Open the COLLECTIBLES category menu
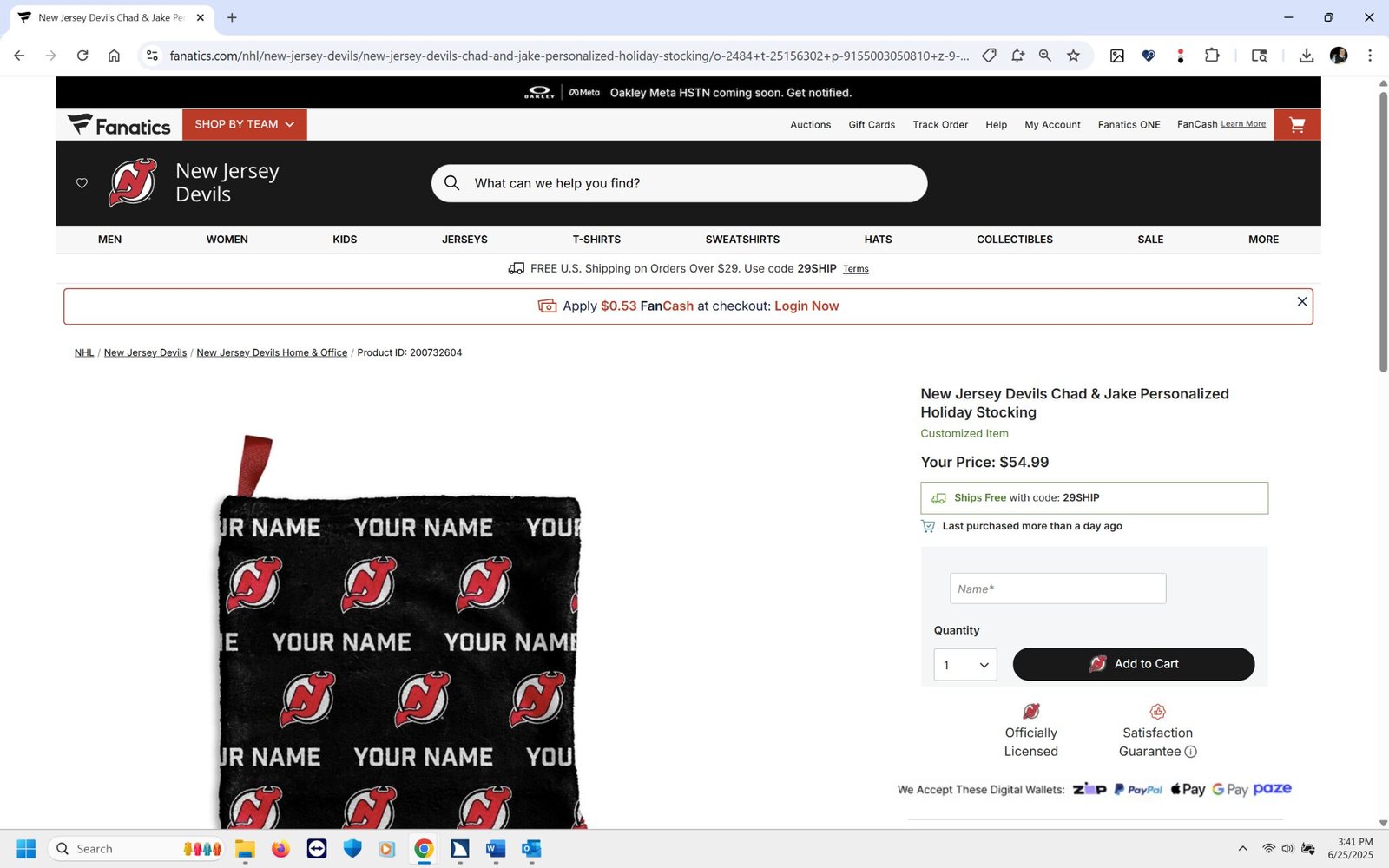The image size is (1389, 868). coord(1015,240)
